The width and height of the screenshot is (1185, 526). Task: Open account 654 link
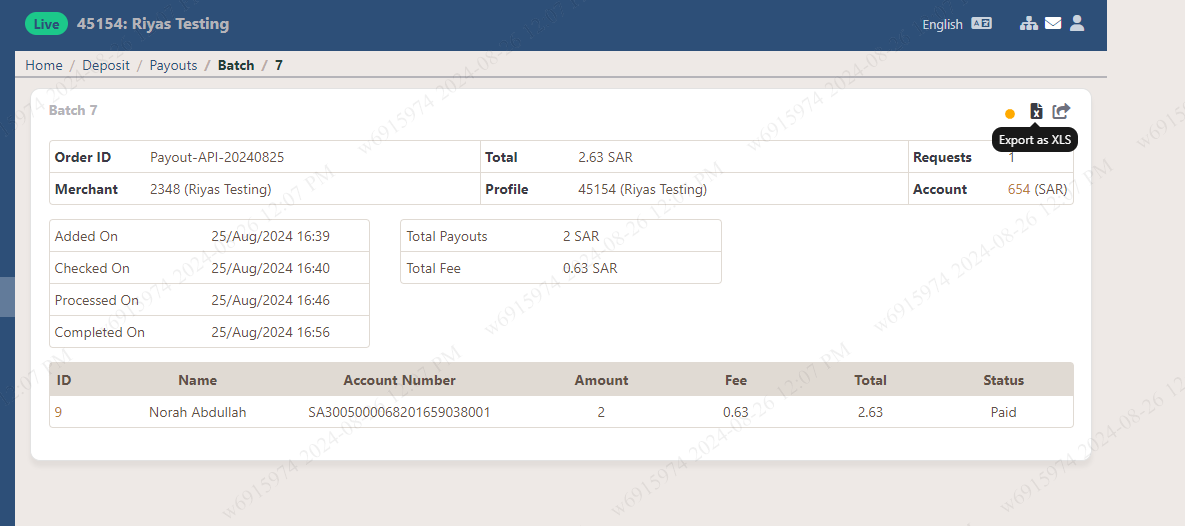click(x=1019, y=189)
